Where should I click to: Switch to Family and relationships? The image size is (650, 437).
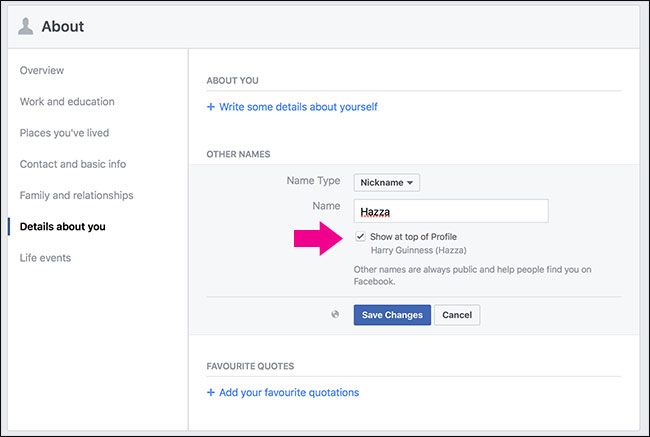76,195
